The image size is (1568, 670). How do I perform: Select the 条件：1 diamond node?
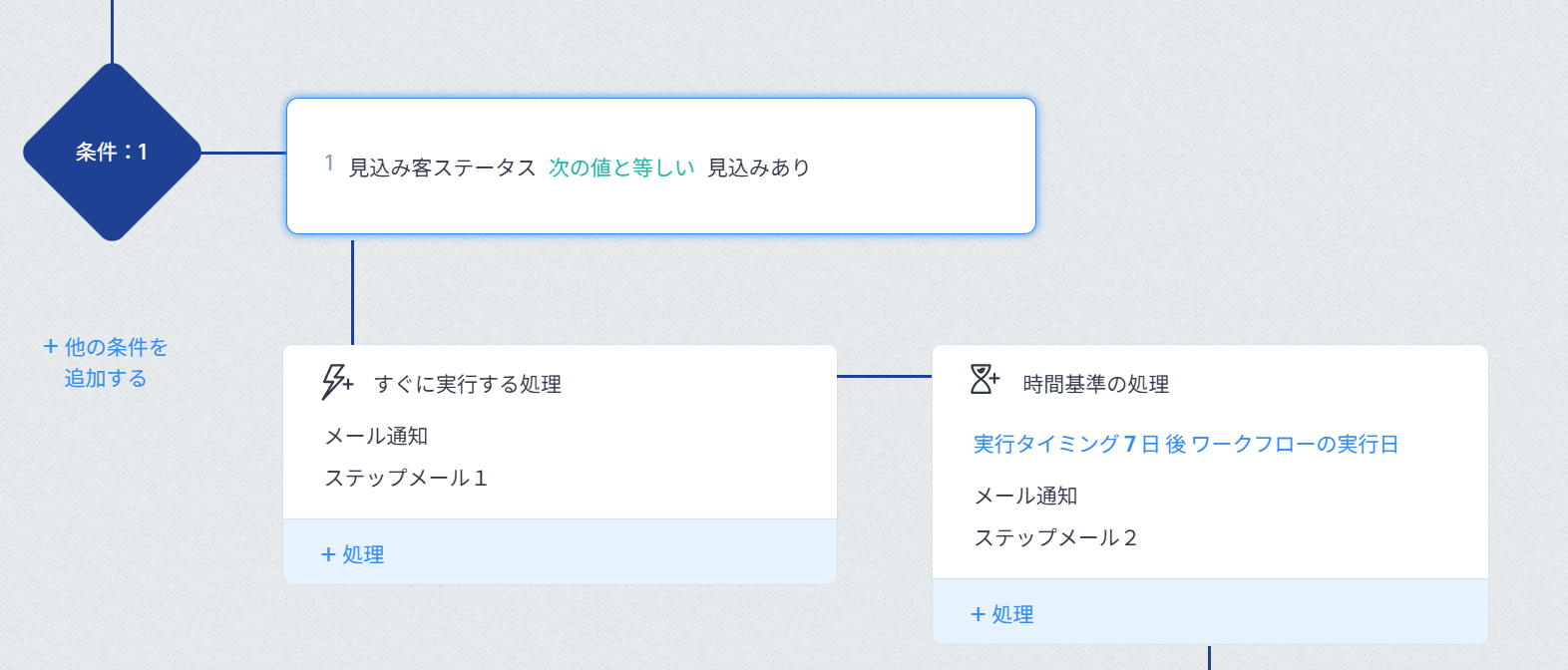coord(112,153)
